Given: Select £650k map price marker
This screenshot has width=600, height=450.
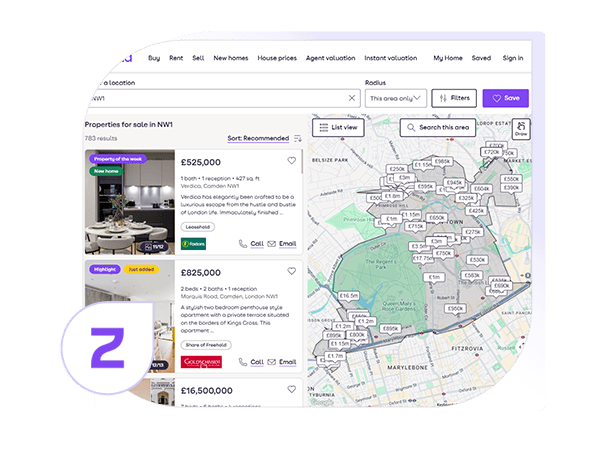Looking at the screenshot, I should 437,218.
